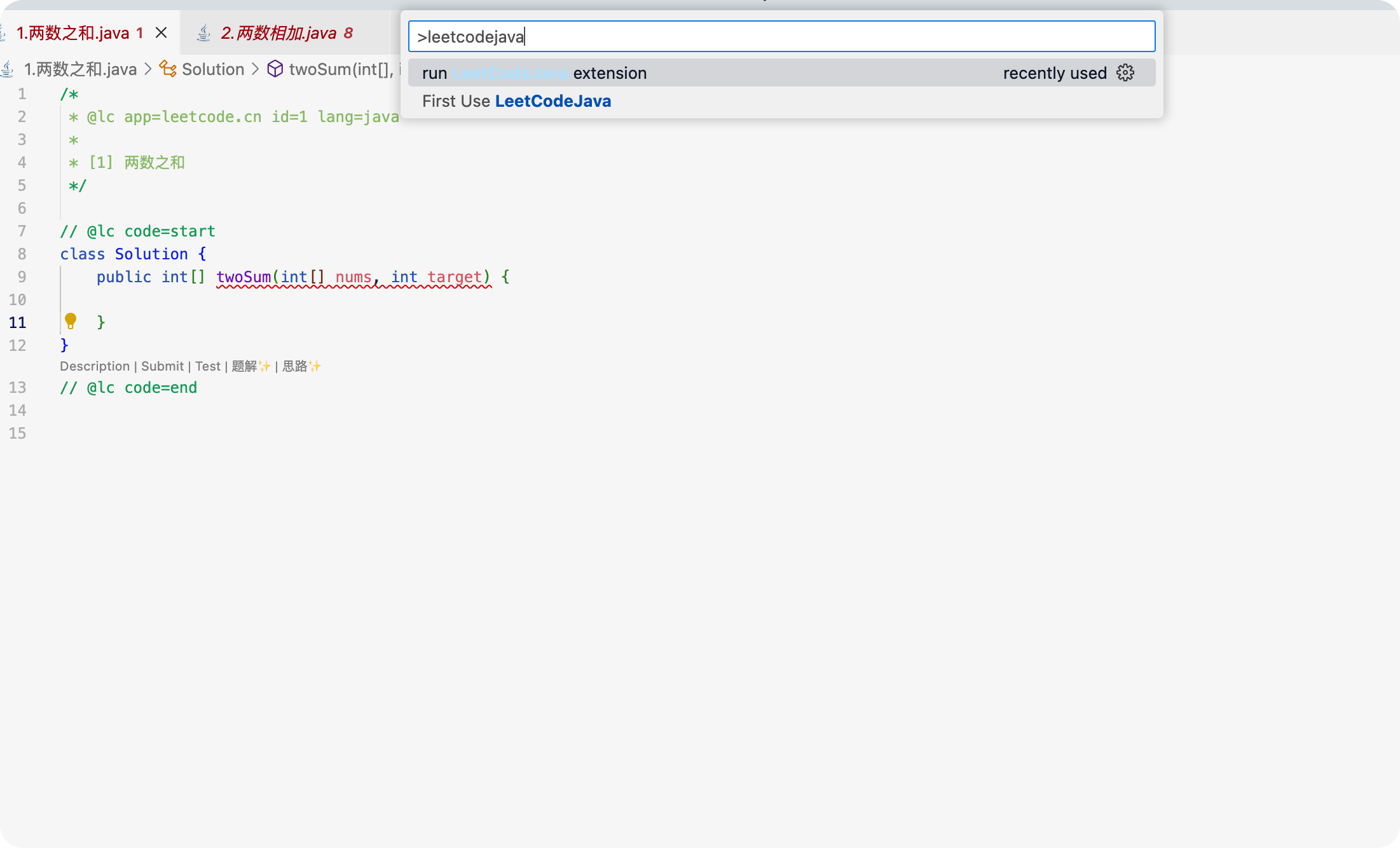Click the Submit code lens link

(x=162, y=366)
